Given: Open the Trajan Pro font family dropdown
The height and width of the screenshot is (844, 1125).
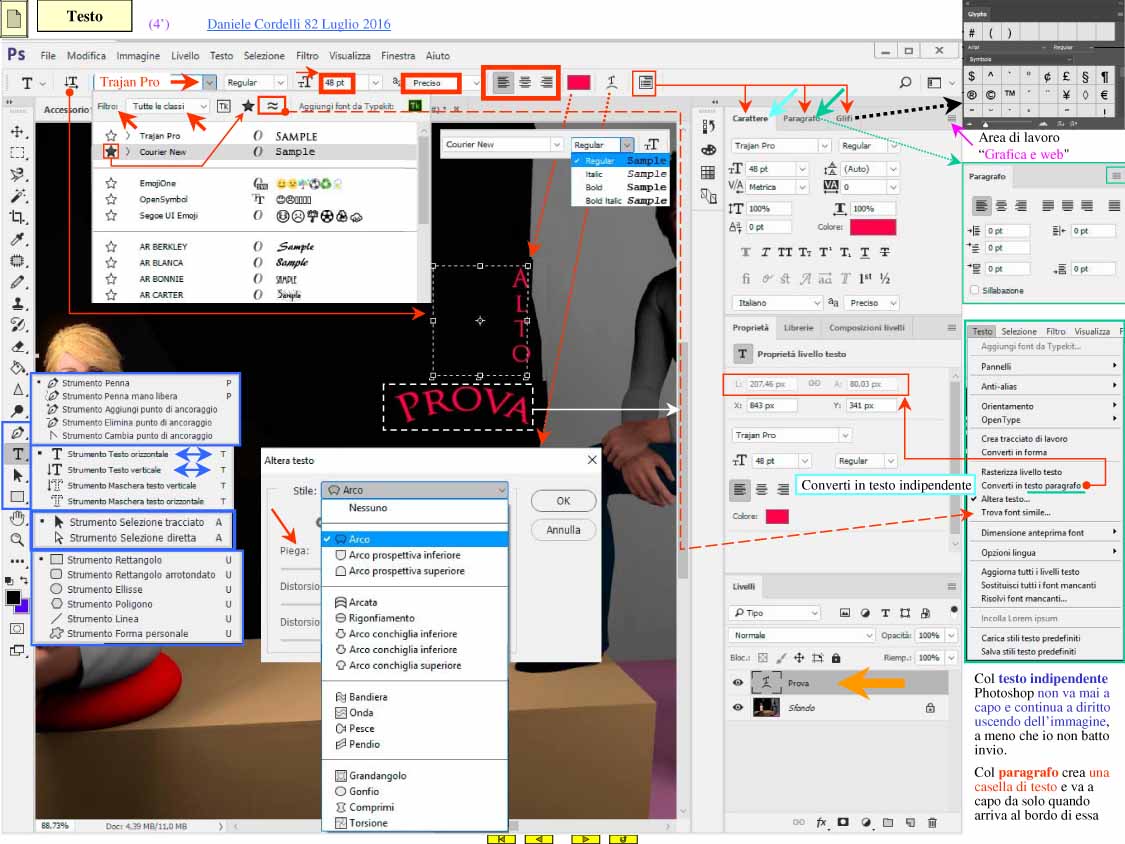Looking at the screenshot, I should 209,83.
